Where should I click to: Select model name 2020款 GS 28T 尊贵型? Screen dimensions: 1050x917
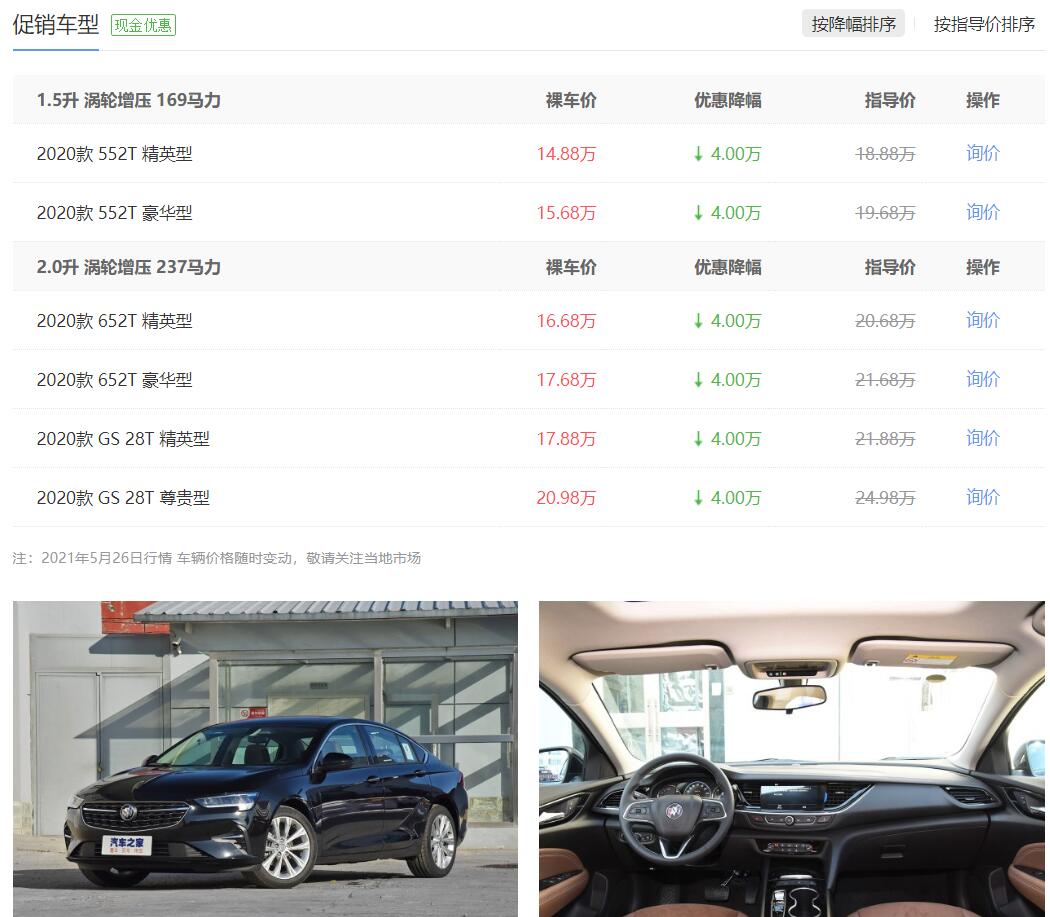point(123,498)
